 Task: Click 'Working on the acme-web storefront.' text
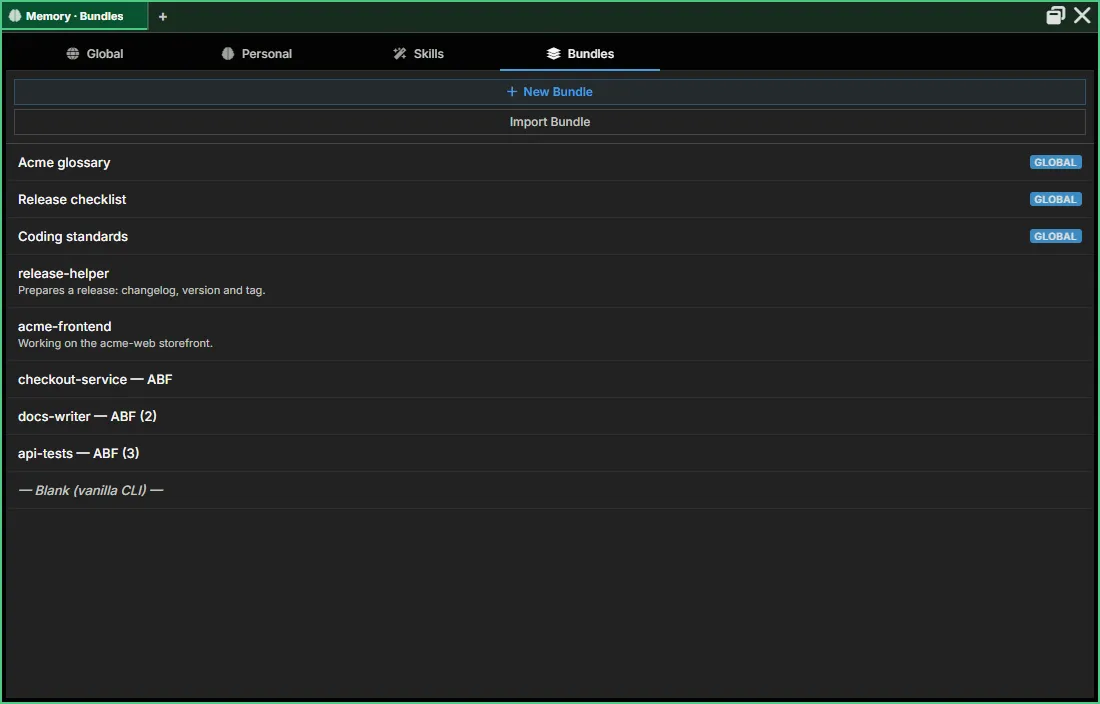pyautogui.click(x=115, y=344)
